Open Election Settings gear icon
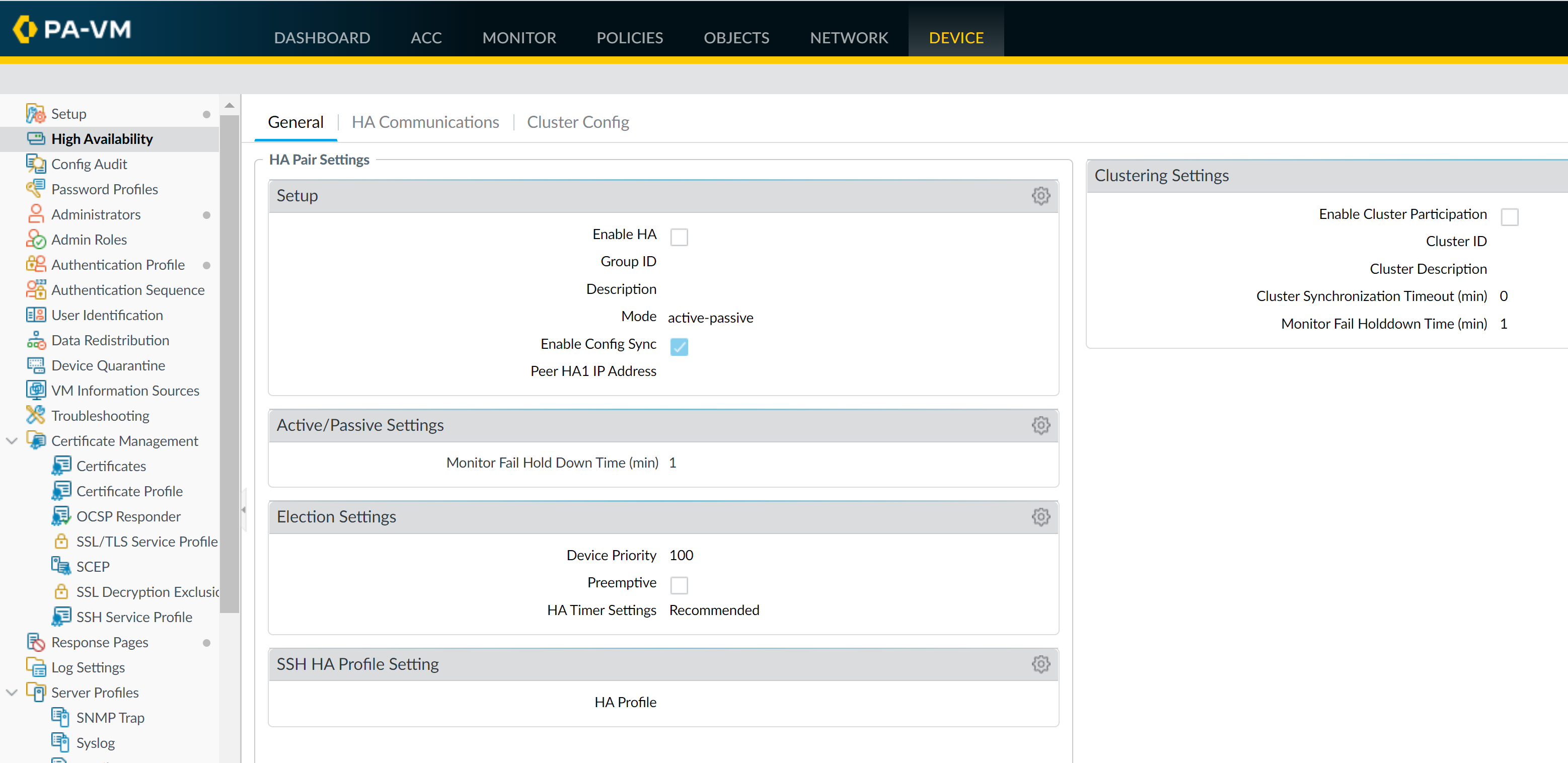 1040,516
